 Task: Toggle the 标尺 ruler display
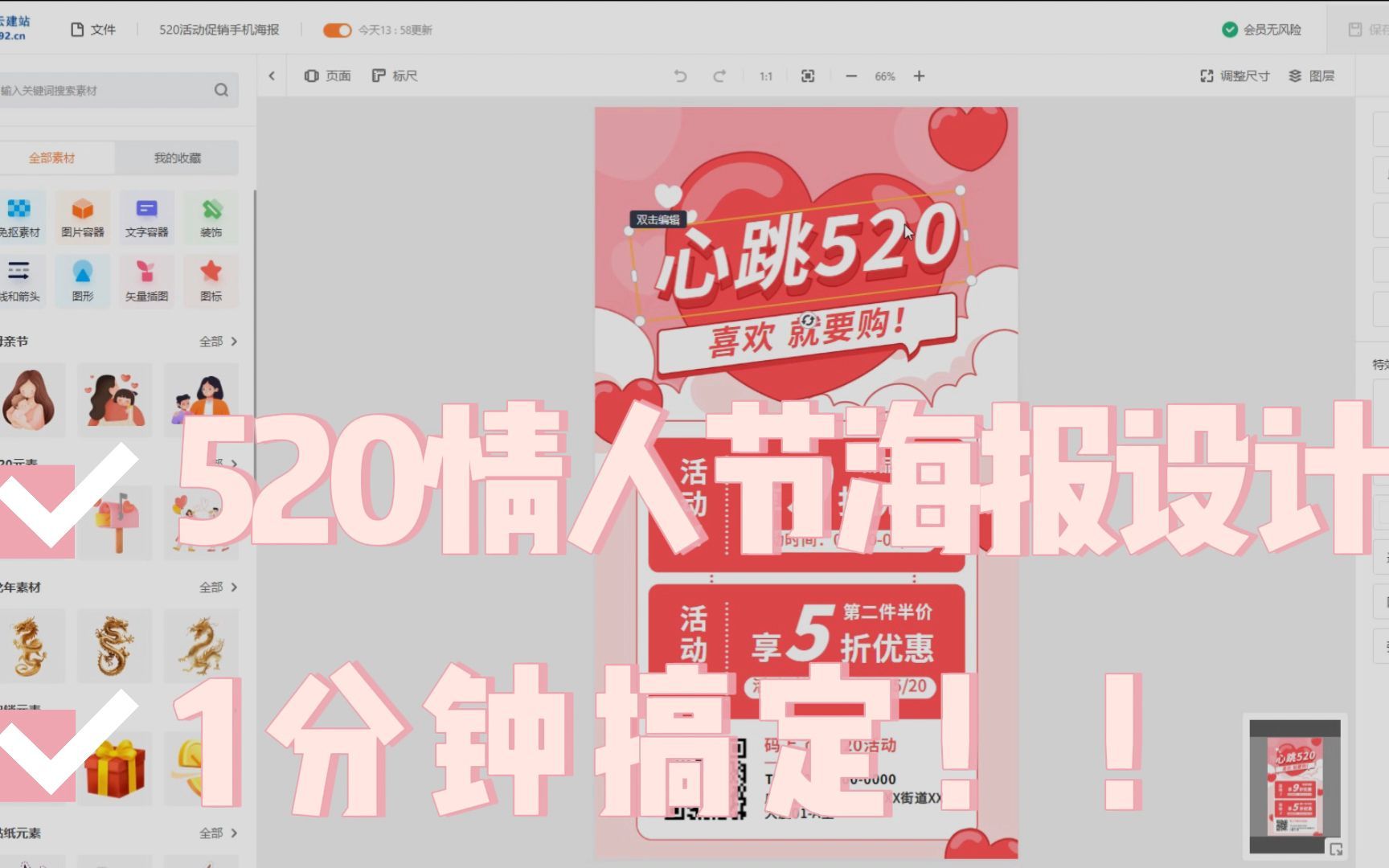tap(394, 76)
